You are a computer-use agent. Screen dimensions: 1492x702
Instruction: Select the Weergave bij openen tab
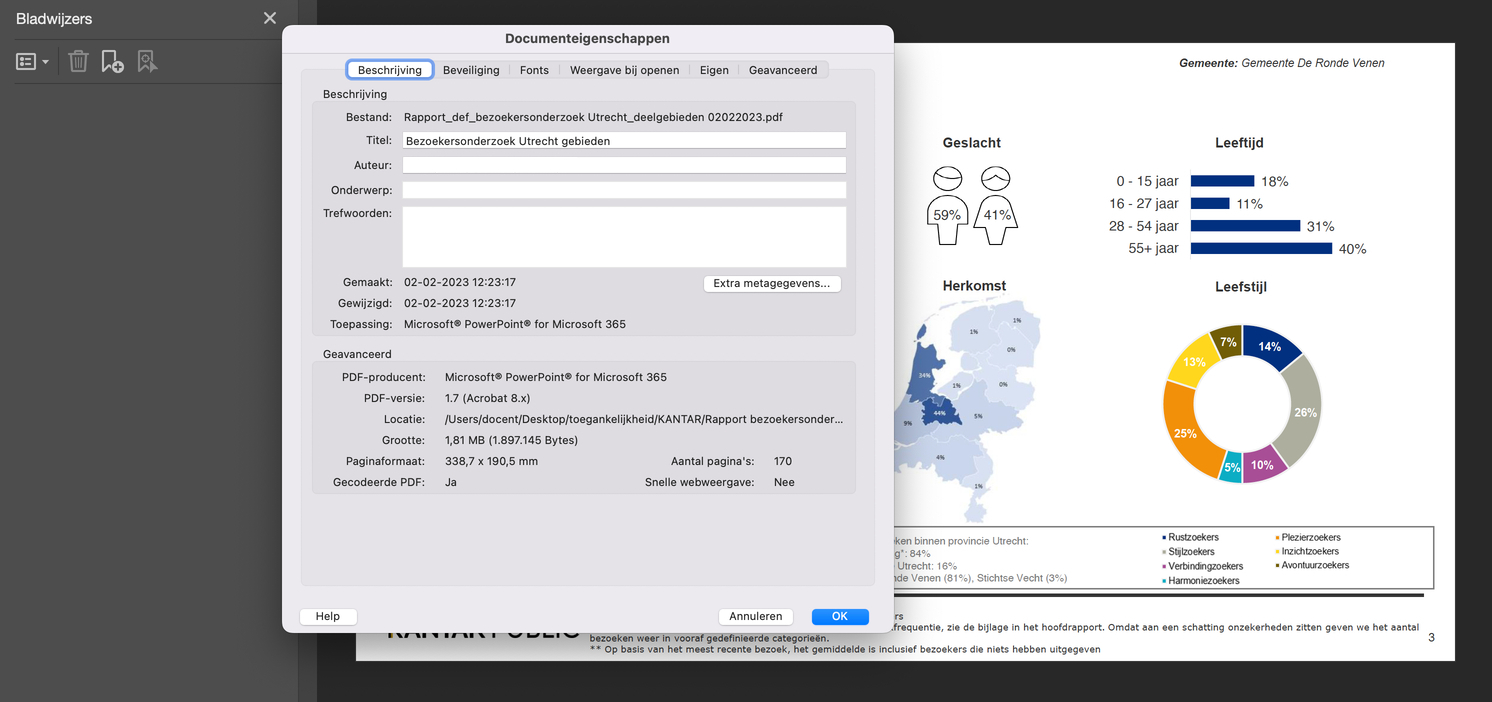(x=624, y=70)
